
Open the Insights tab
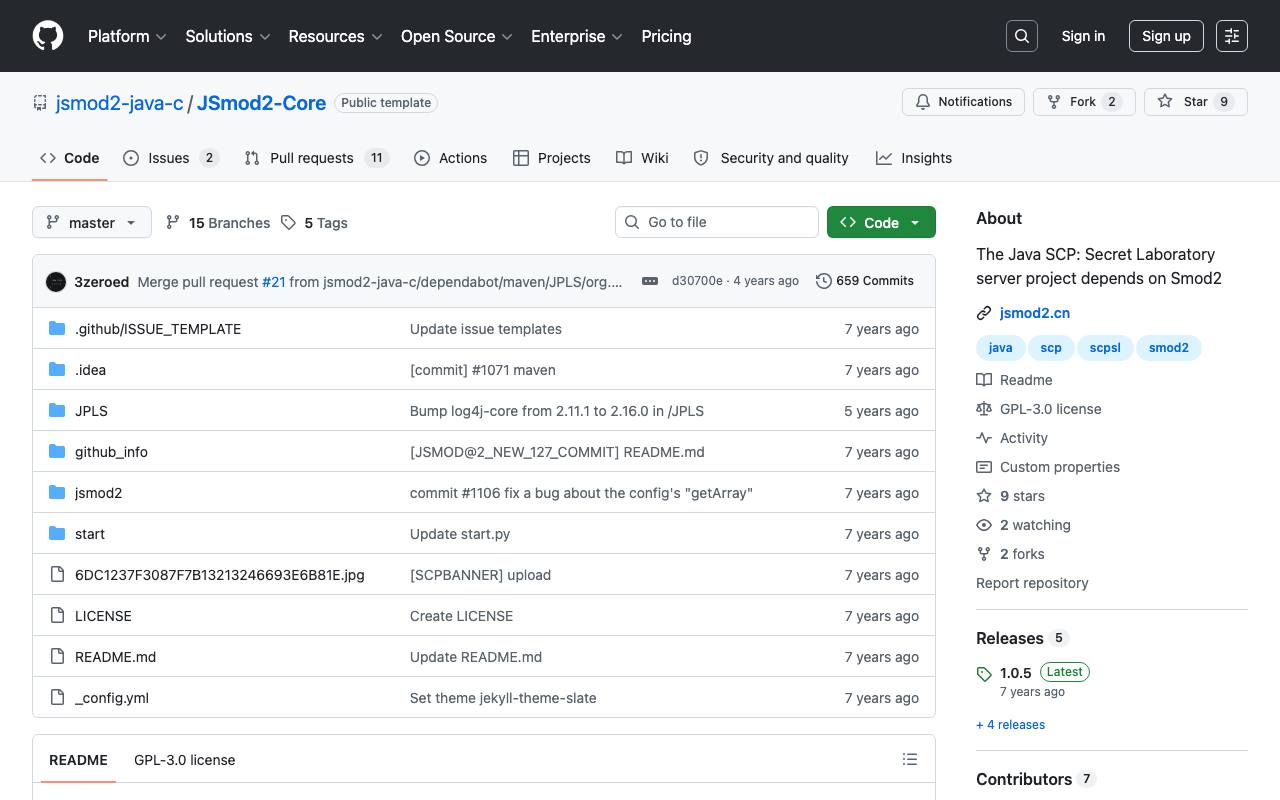914,158
